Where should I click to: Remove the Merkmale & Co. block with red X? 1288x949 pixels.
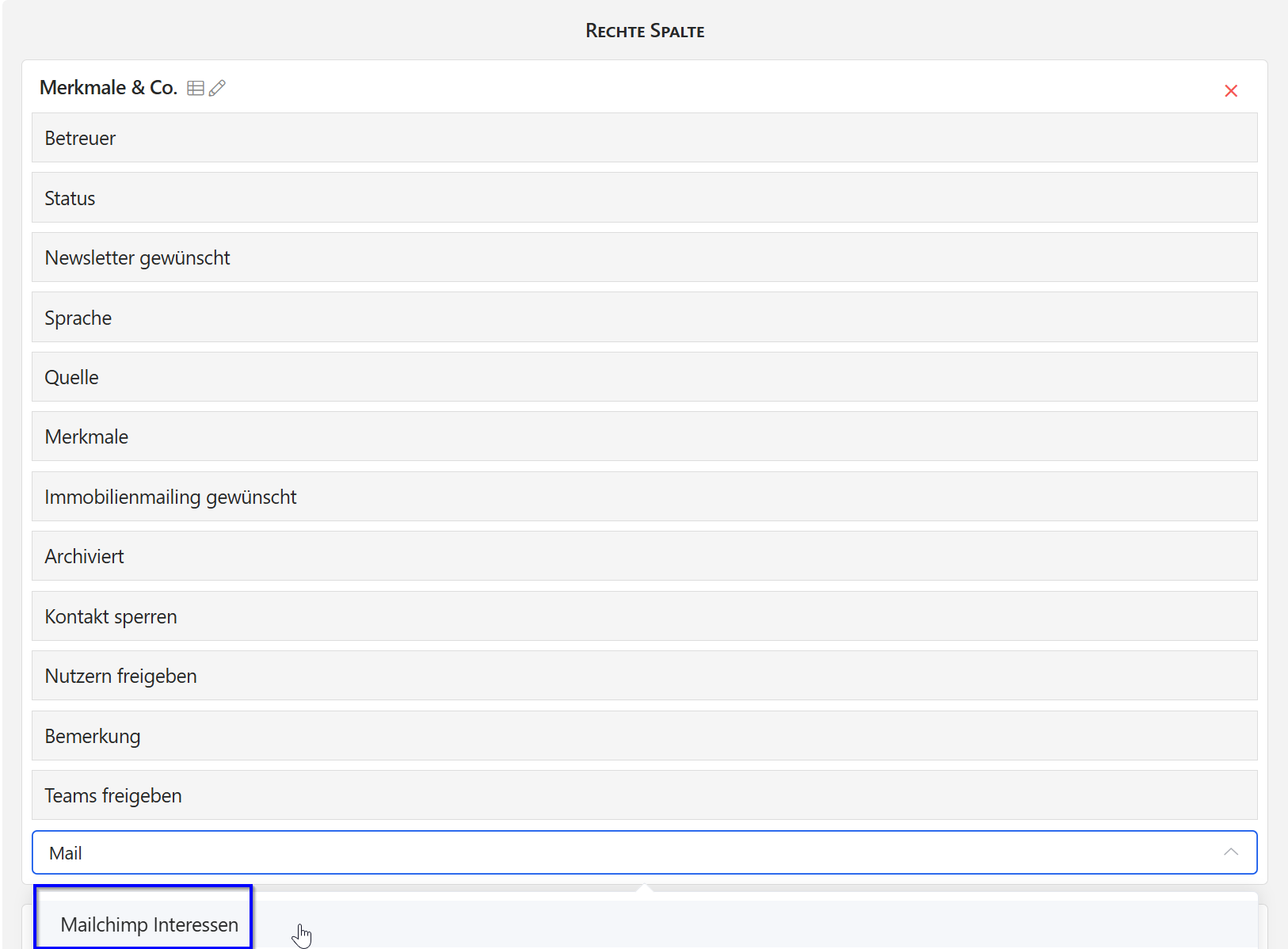coord(1231,91)
